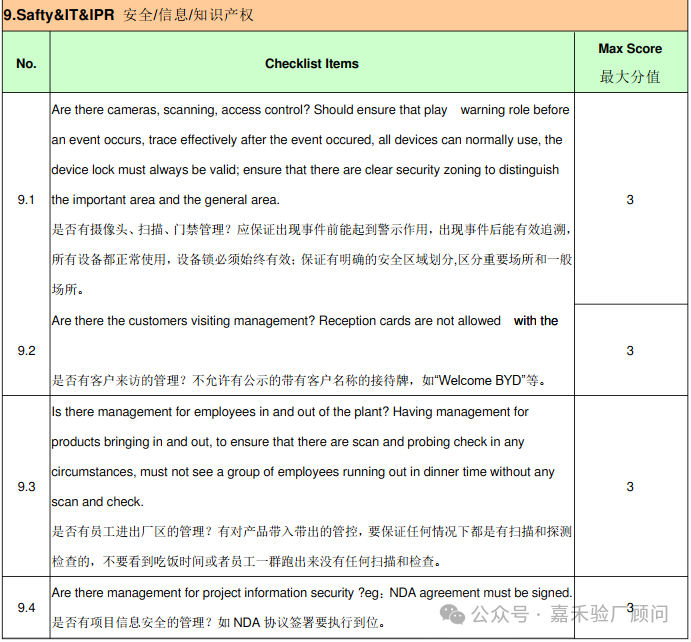Click the line starting 'device lock must always be valid'

[305, 170]
